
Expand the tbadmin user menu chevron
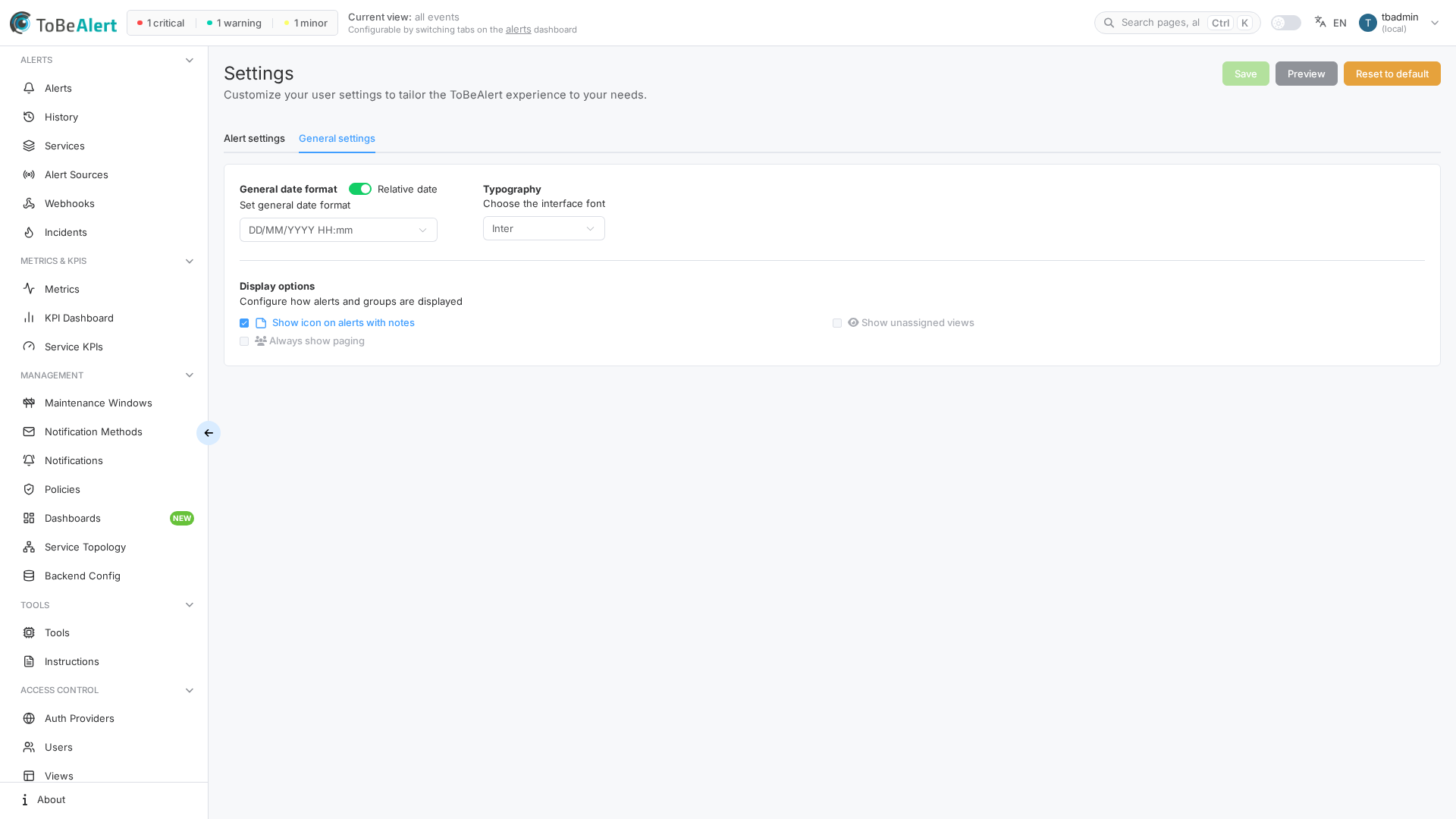click(x=1435, y=23)
